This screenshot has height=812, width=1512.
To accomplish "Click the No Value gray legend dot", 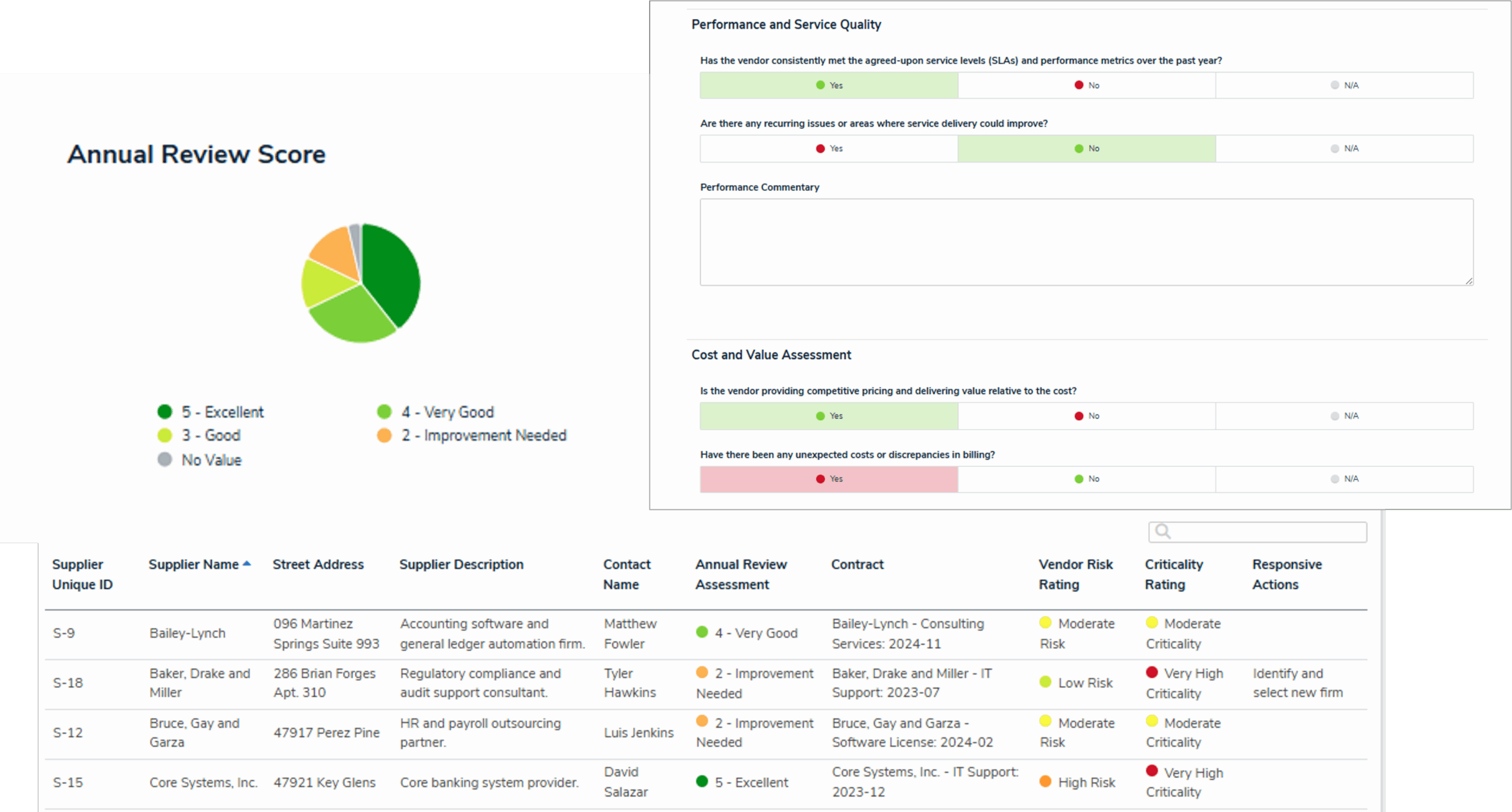I will (x=165, y=460).
